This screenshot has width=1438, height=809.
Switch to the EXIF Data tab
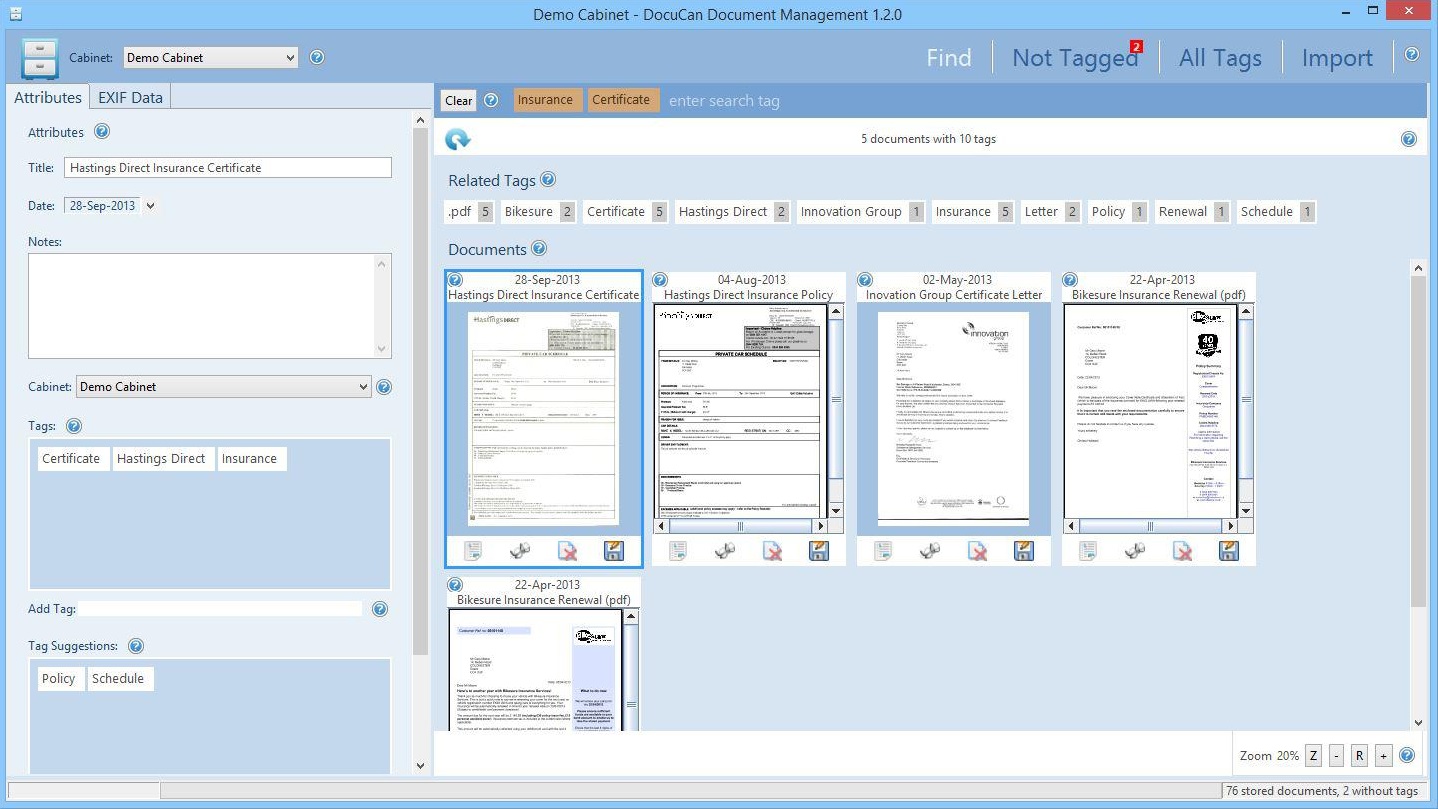(130, 97)
